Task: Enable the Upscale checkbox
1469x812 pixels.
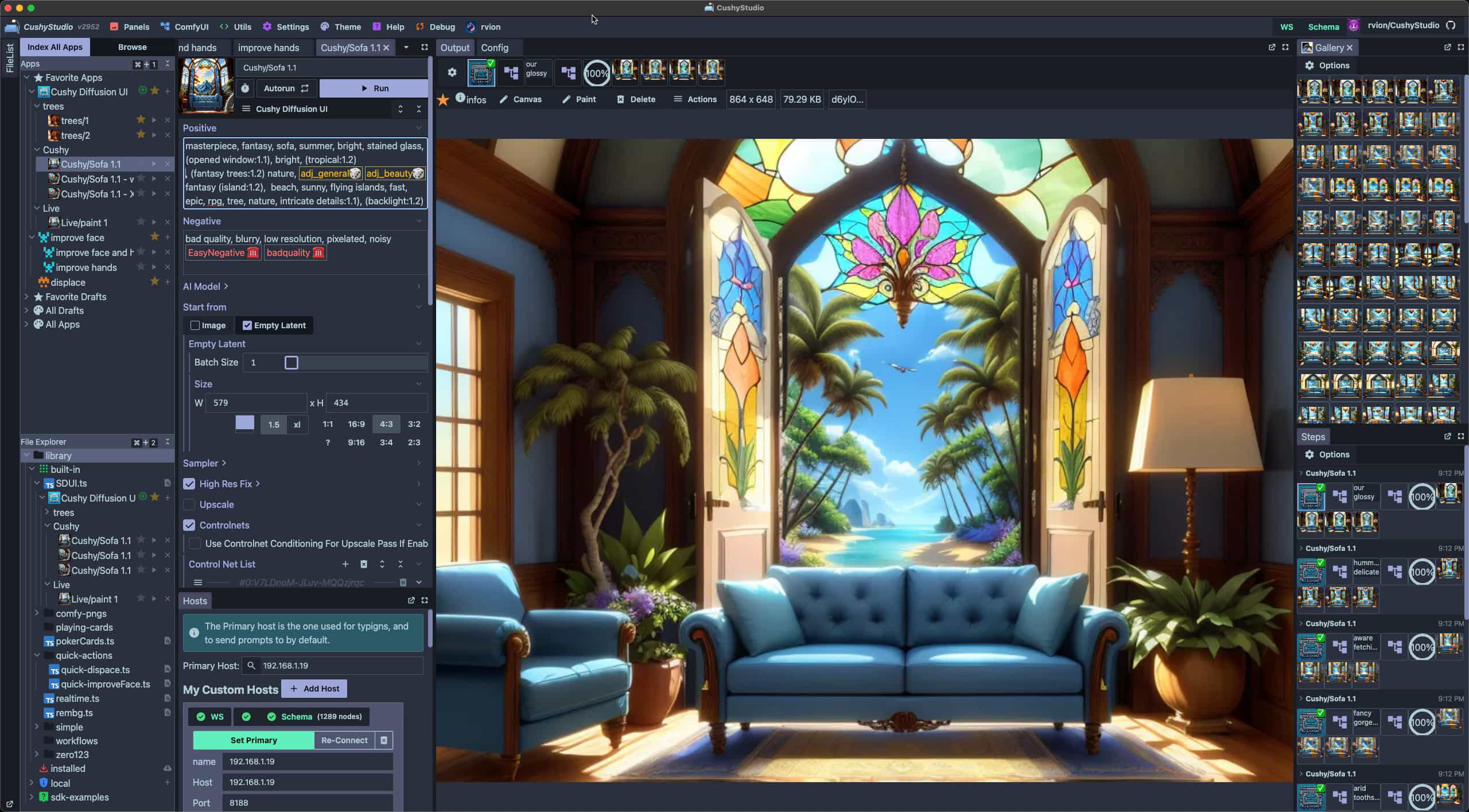Action: click(x=189, y=504)
